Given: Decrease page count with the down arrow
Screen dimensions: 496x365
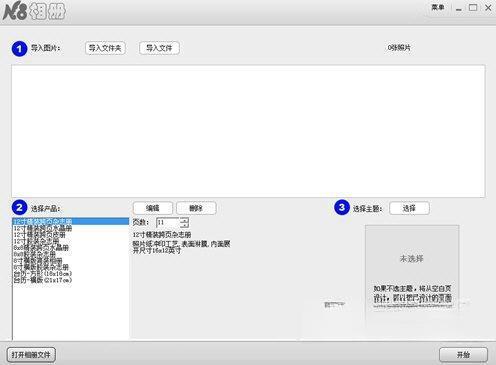Looking at the screenshot, I should point(184,225).
